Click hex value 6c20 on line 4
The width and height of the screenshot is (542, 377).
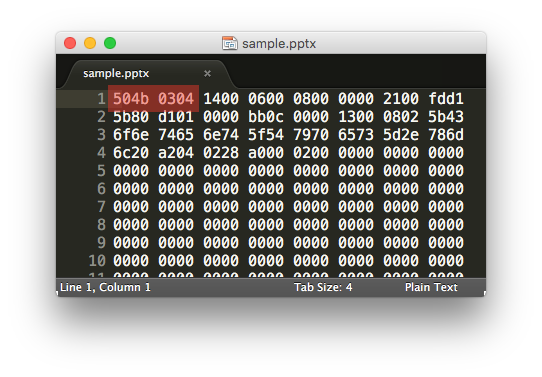coord(131,153)
